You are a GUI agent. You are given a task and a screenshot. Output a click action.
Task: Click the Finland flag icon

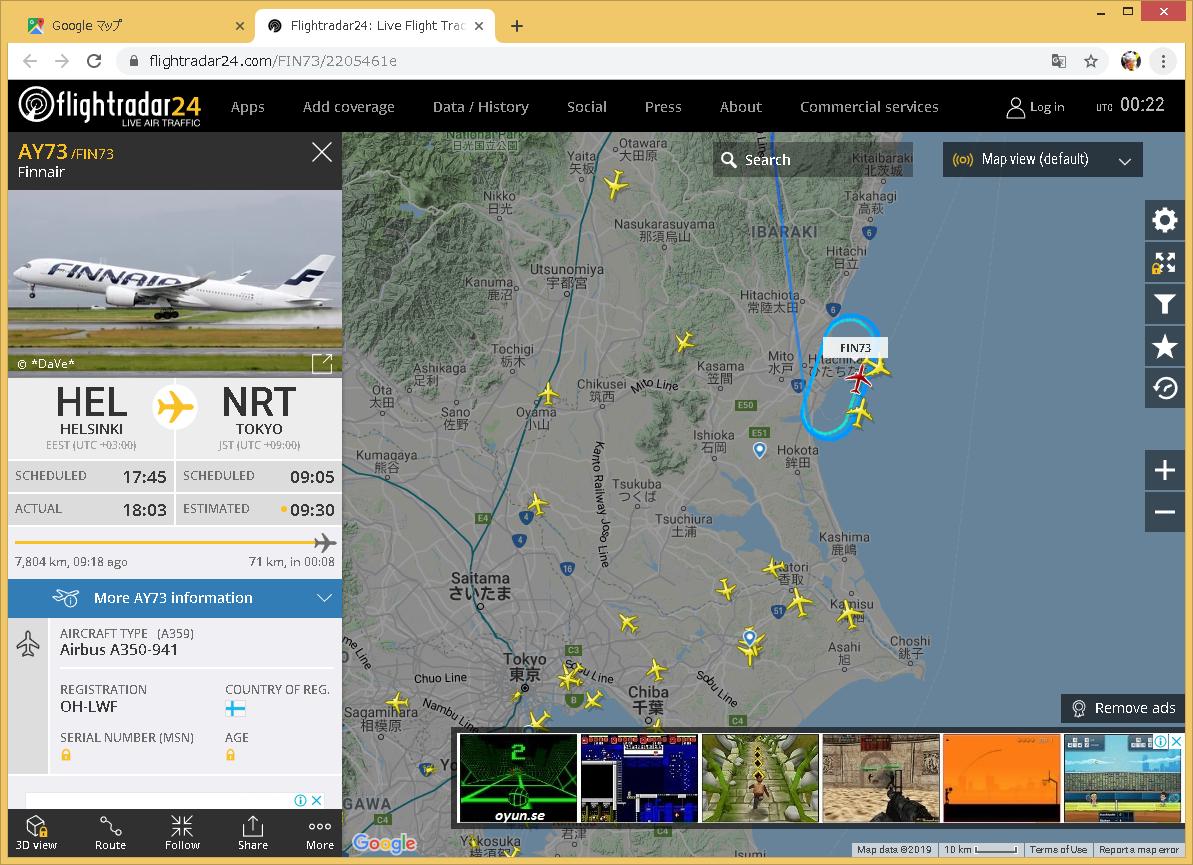tap(235, 709)
